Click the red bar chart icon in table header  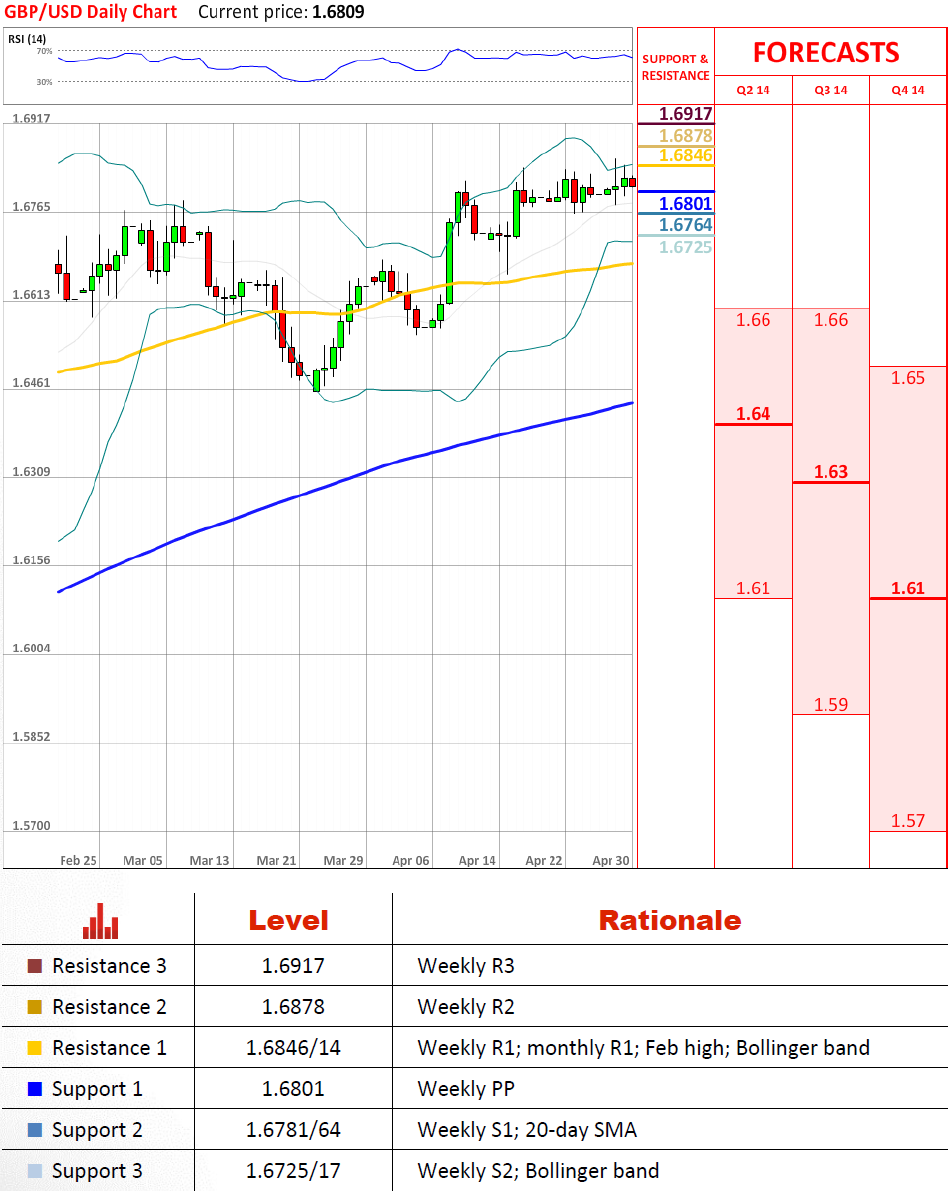[x=100, y=921]
